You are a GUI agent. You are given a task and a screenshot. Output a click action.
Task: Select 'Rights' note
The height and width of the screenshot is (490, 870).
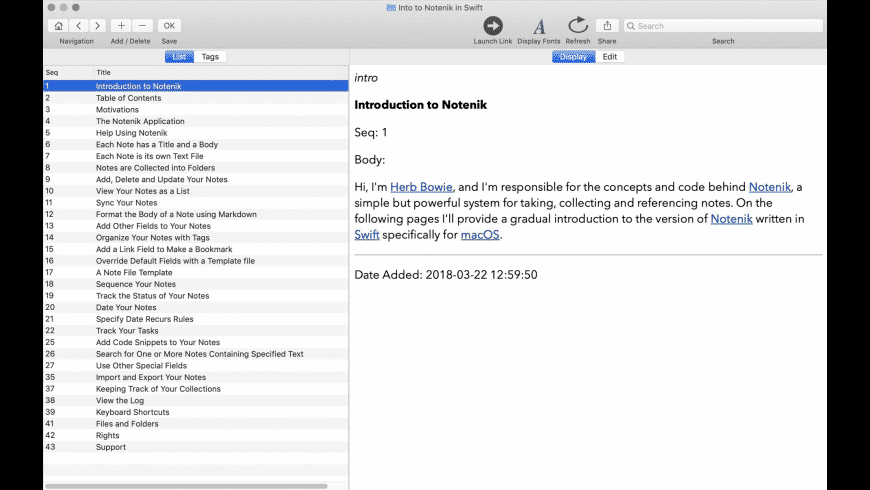tap(196, 436)
